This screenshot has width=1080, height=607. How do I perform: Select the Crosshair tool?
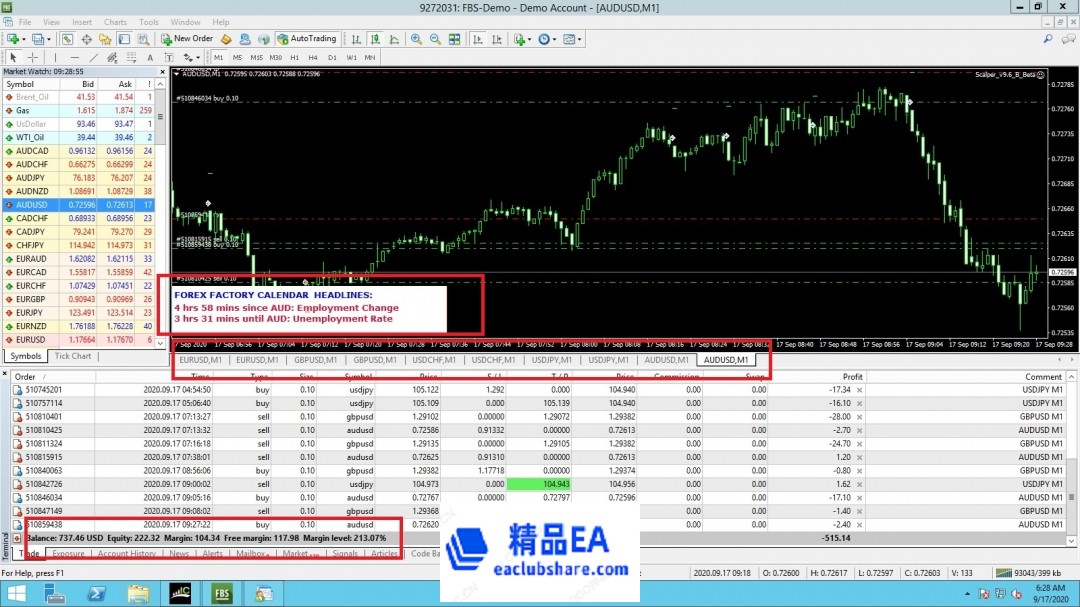[x=32, y=58]
